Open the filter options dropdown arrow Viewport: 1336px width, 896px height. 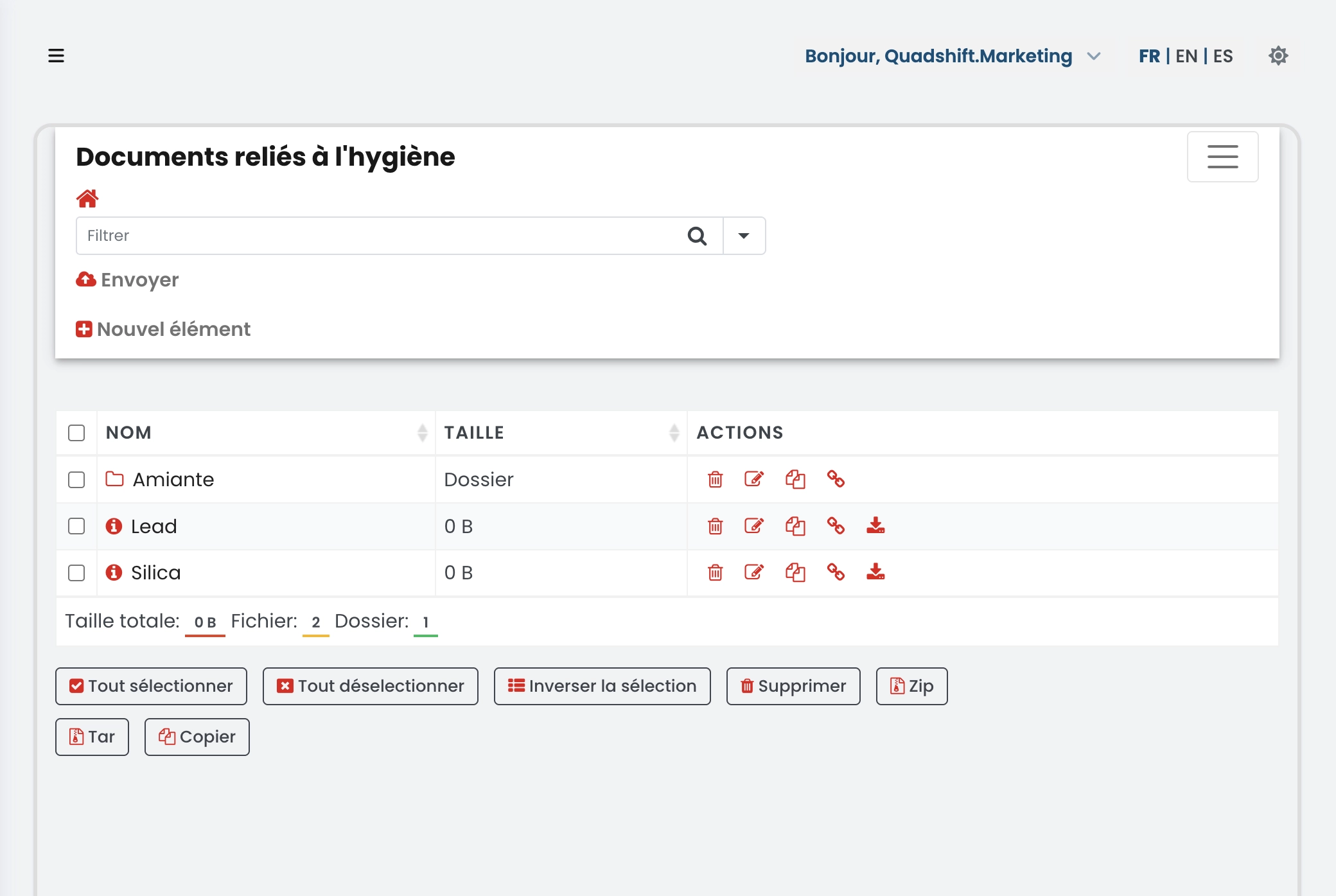pyautogui.click(x=744, y=236)
